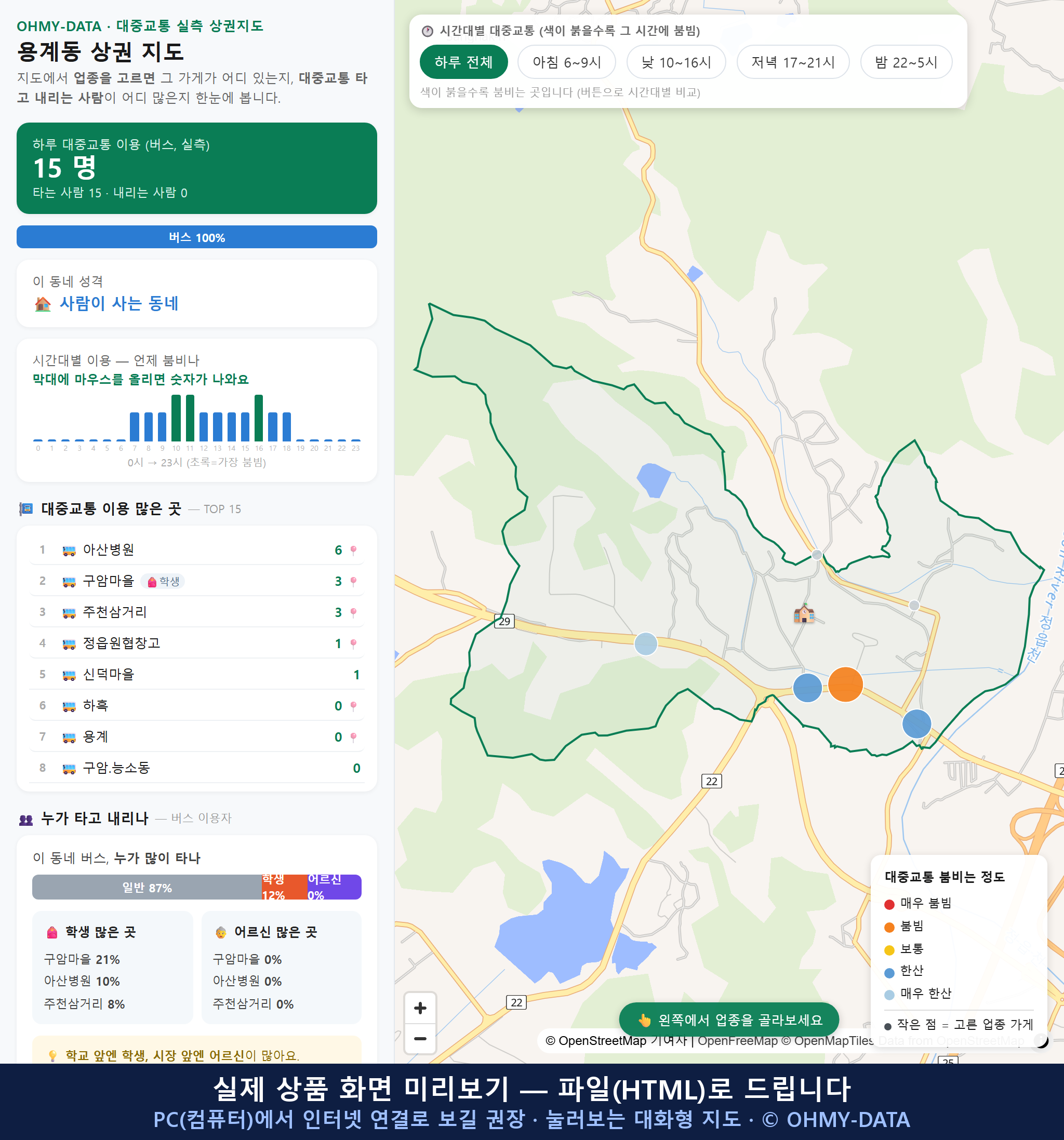Click the 버스 100% blue bar
The image size is (1064, 1140).
(197, 237)
